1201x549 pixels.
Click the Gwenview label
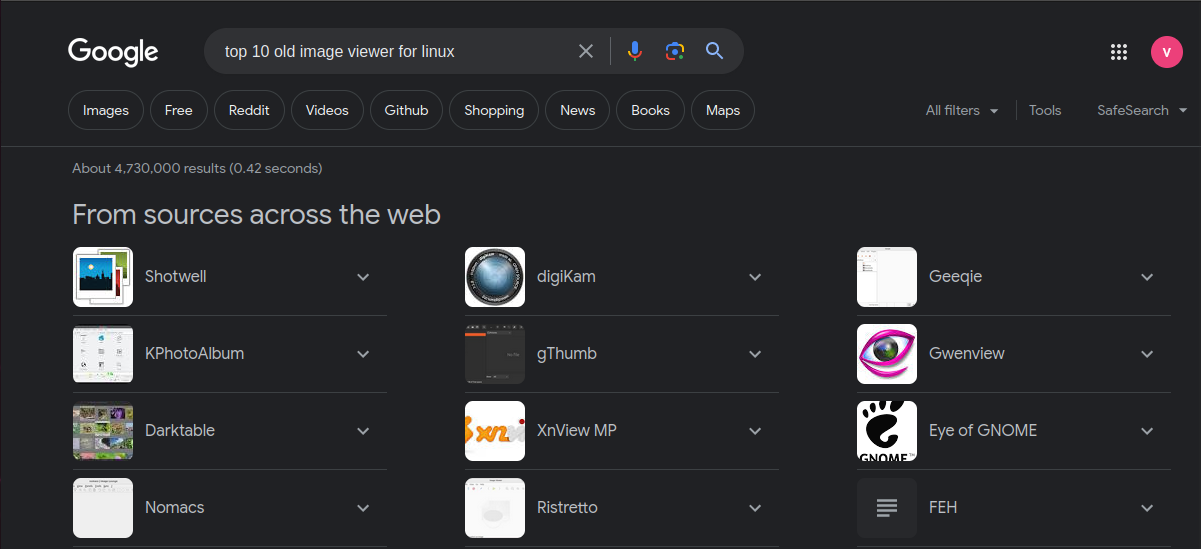pos(967,354)
